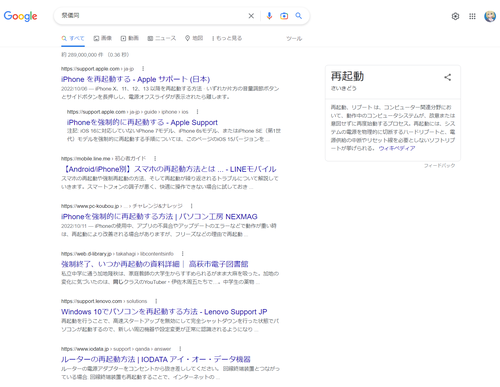The image size is (500, 387).
Task: Open options menu for pc-koubou.jp result
Action: pos(192,206)
